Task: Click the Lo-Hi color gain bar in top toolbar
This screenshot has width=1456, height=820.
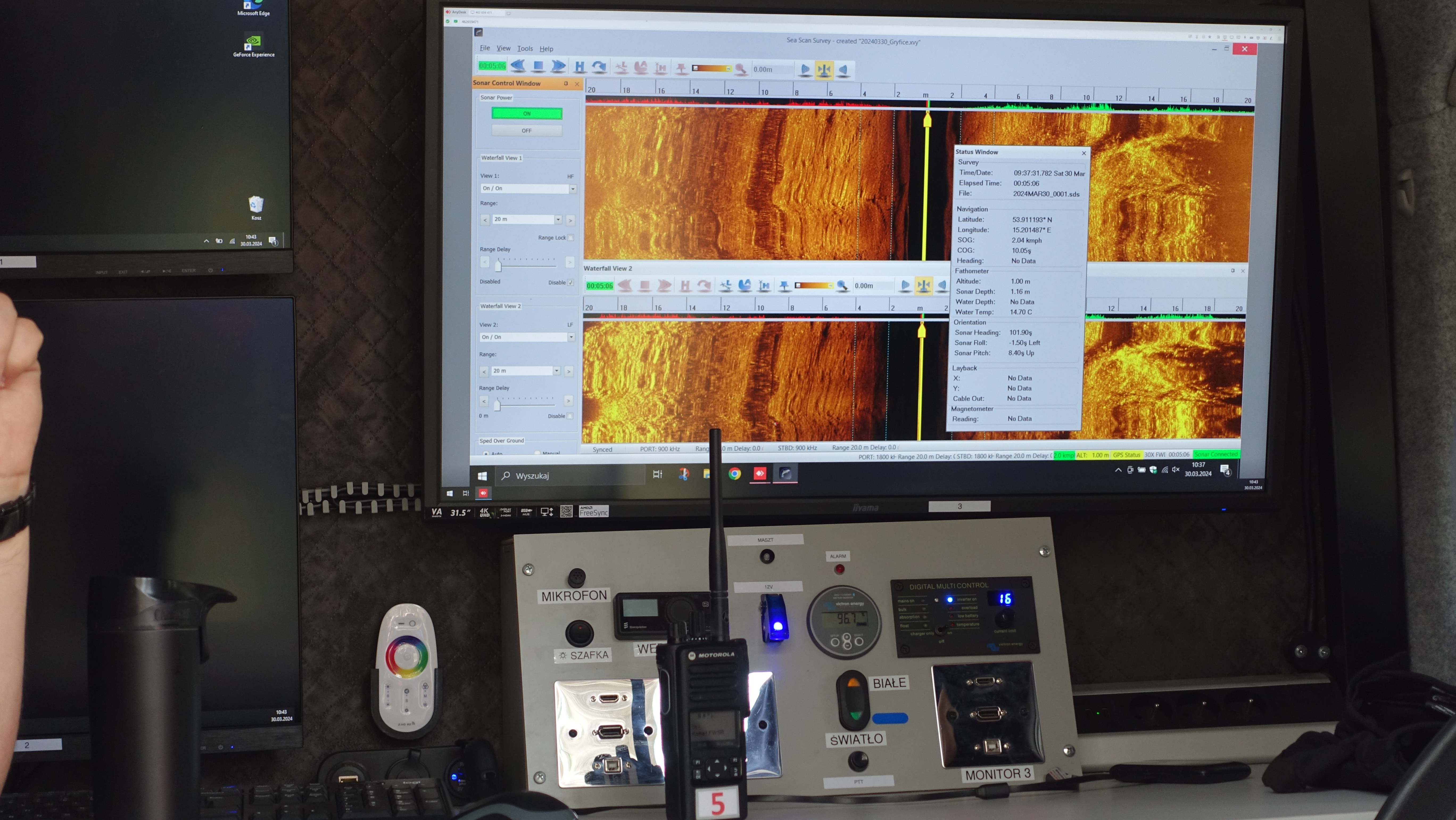Action: 712,68
